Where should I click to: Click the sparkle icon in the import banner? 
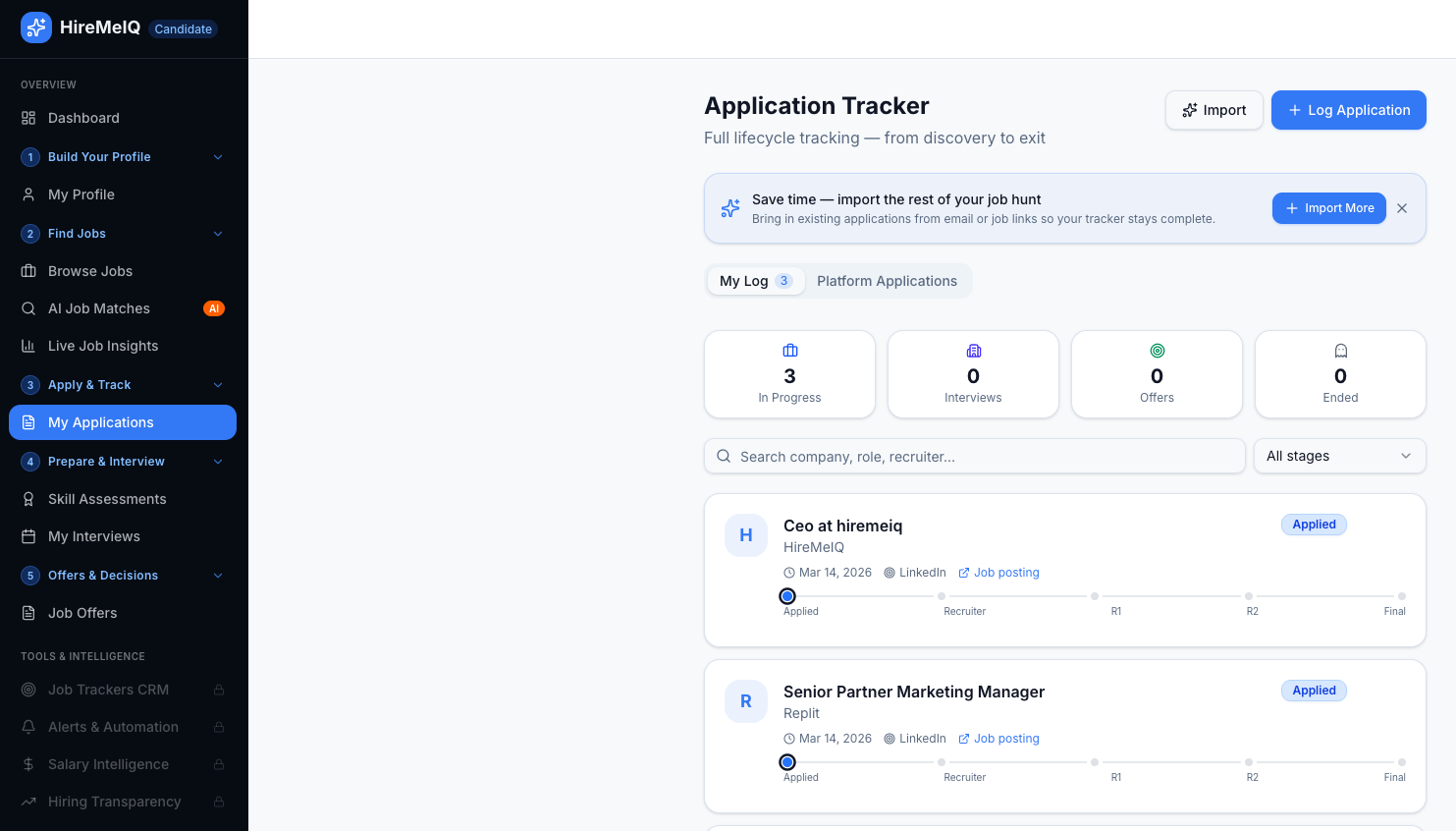(730, 208)
